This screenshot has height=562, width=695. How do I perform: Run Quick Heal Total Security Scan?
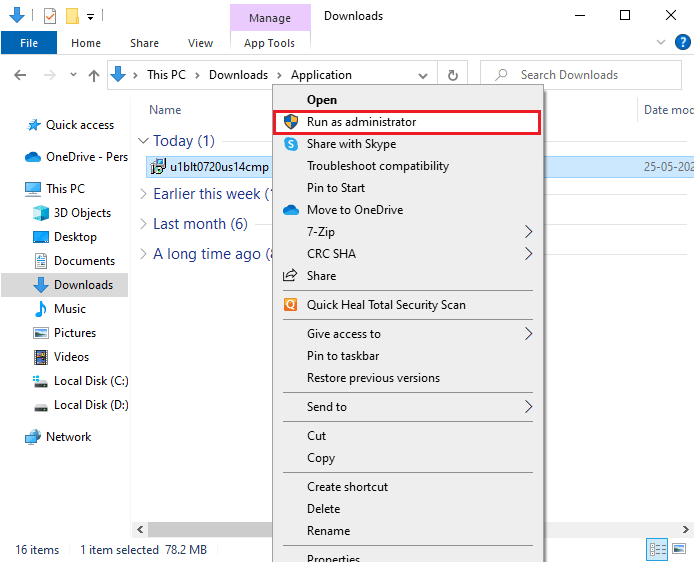(407, 305)
